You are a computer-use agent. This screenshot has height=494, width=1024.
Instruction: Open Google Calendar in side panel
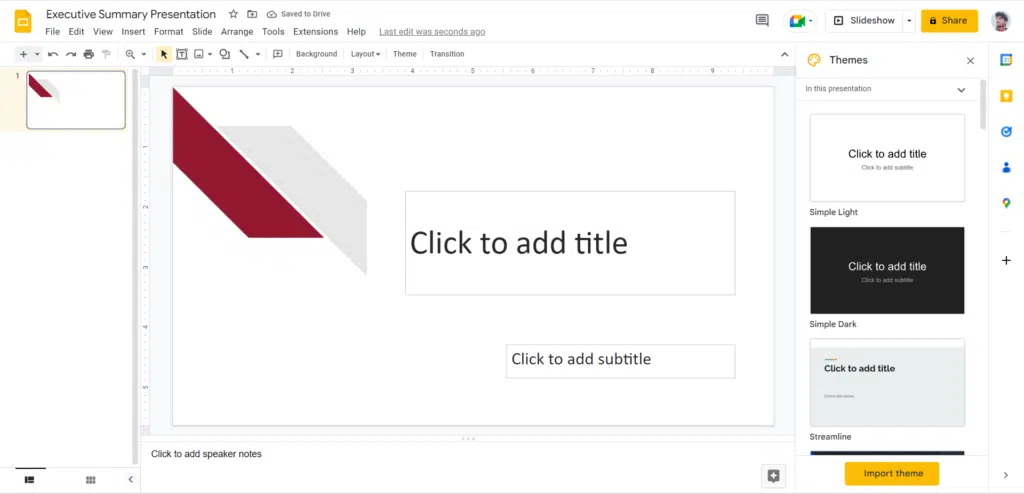tap(1006, 59)
